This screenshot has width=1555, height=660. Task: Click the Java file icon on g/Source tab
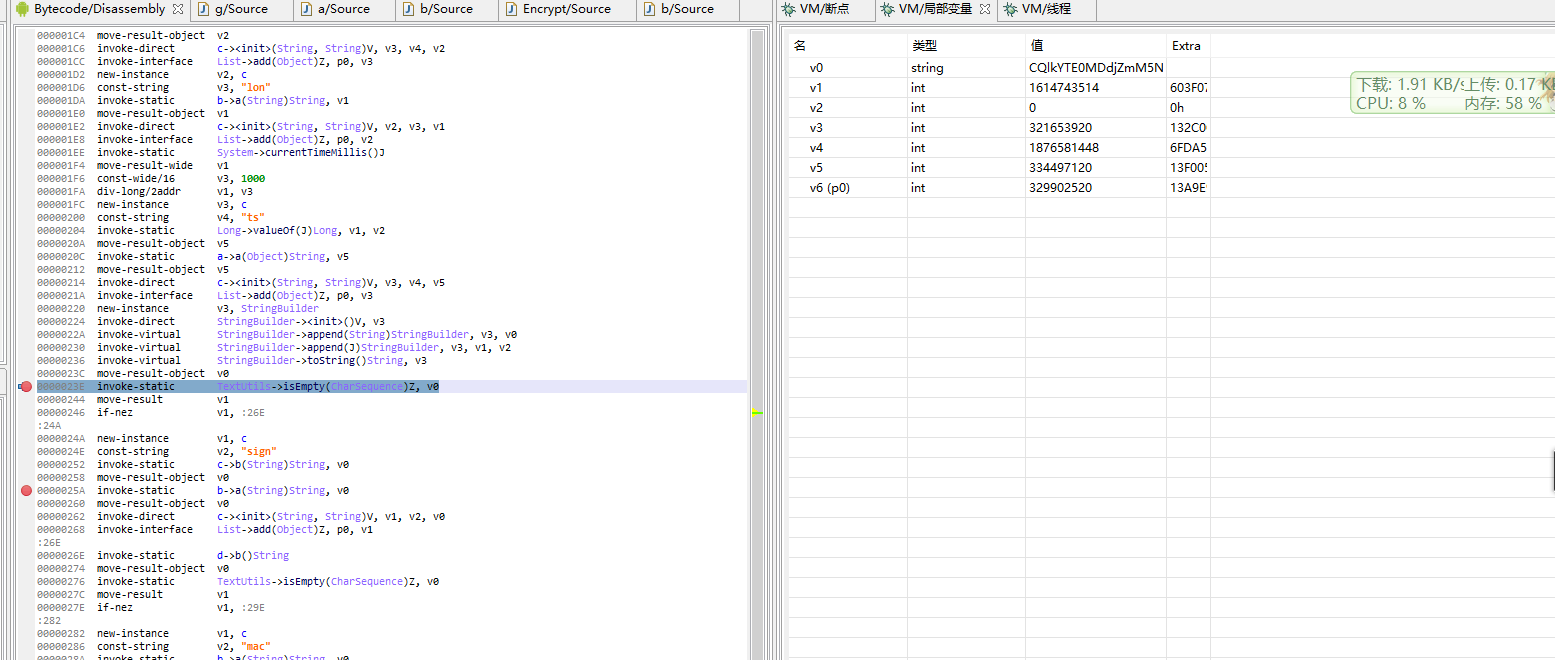click(x=204, y=9)
